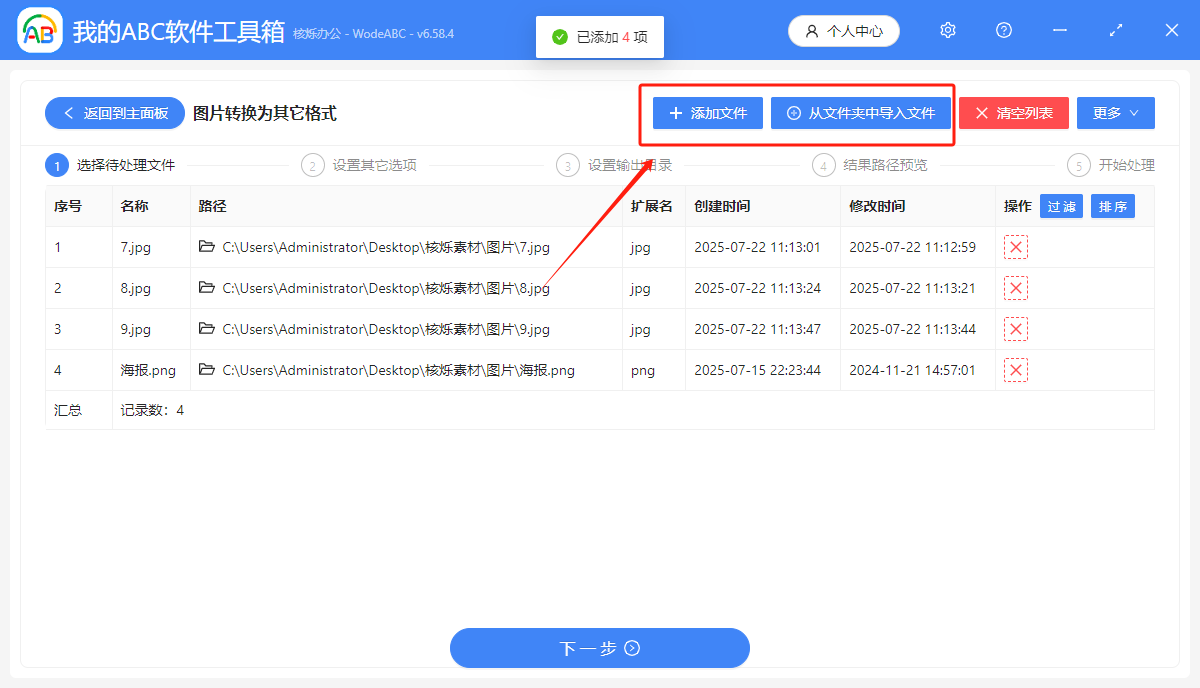Proceed by clicking 下一步
Screen dimensions: 1200x688
click(x=600, y=648)
